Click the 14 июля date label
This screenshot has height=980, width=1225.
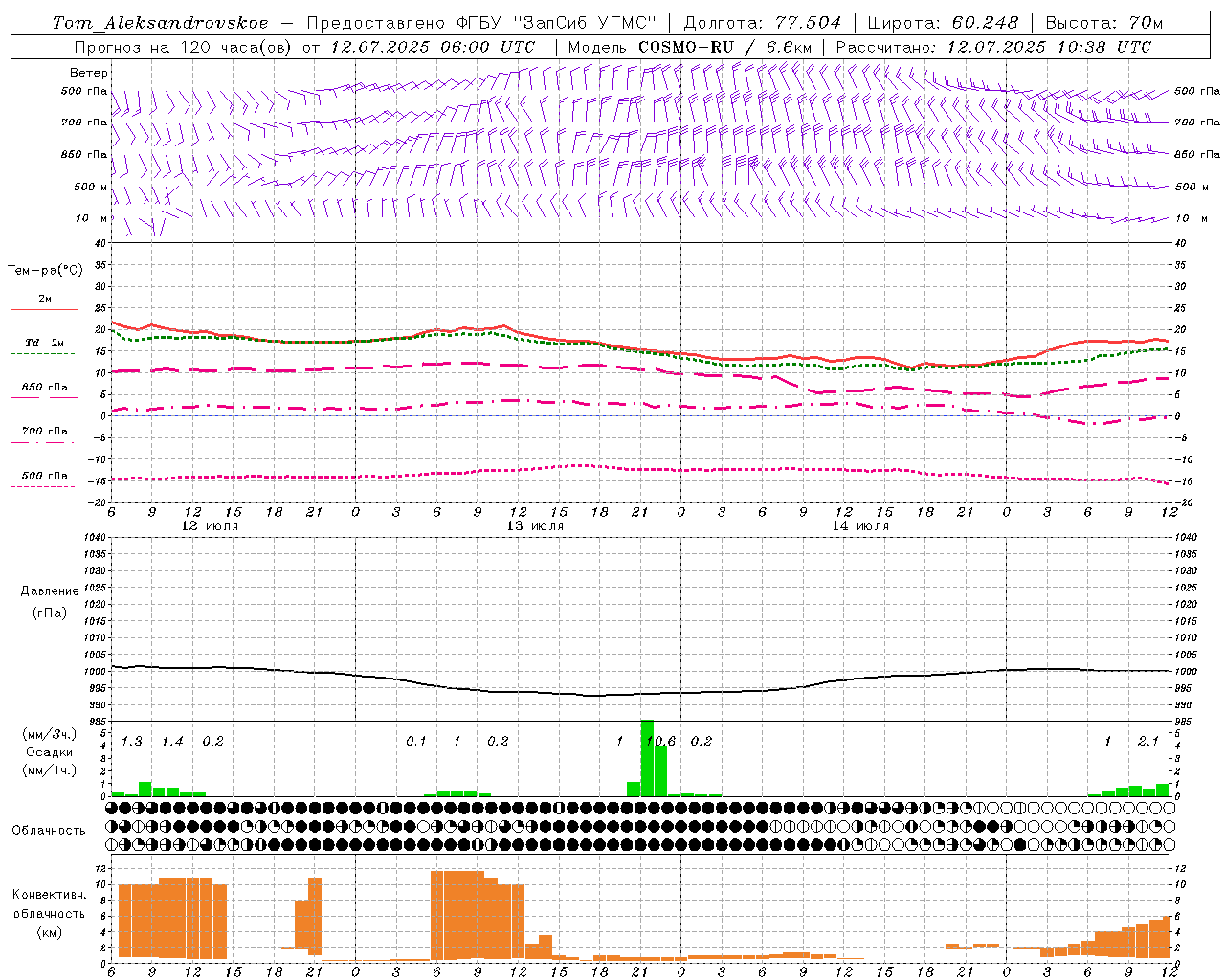pyautogui.click(x=860, y=526)
